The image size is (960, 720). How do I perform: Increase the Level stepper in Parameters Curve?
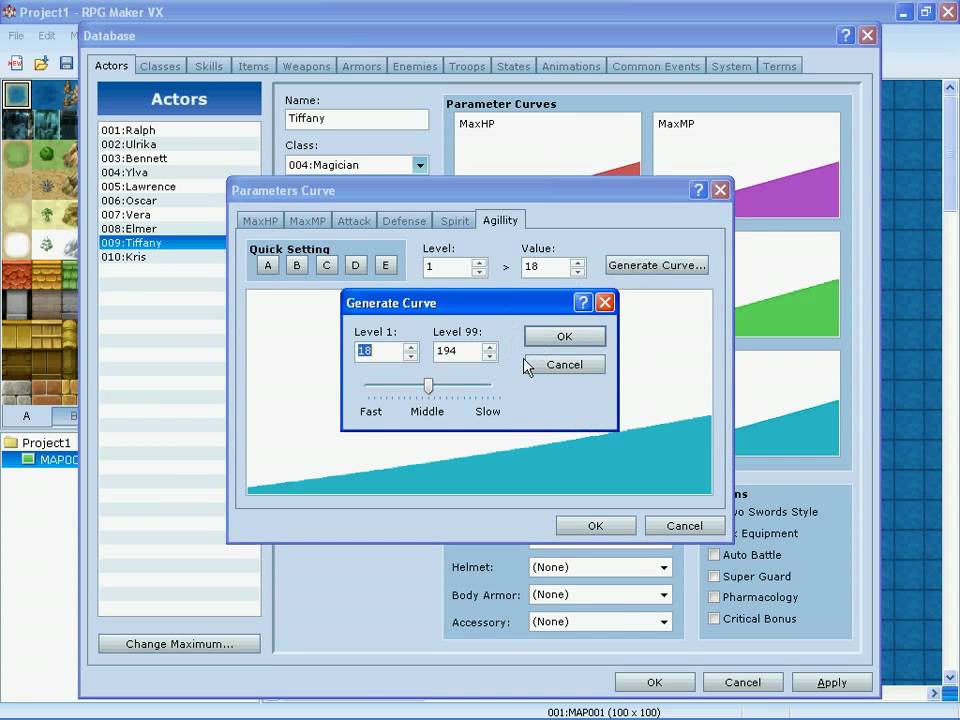479,263
